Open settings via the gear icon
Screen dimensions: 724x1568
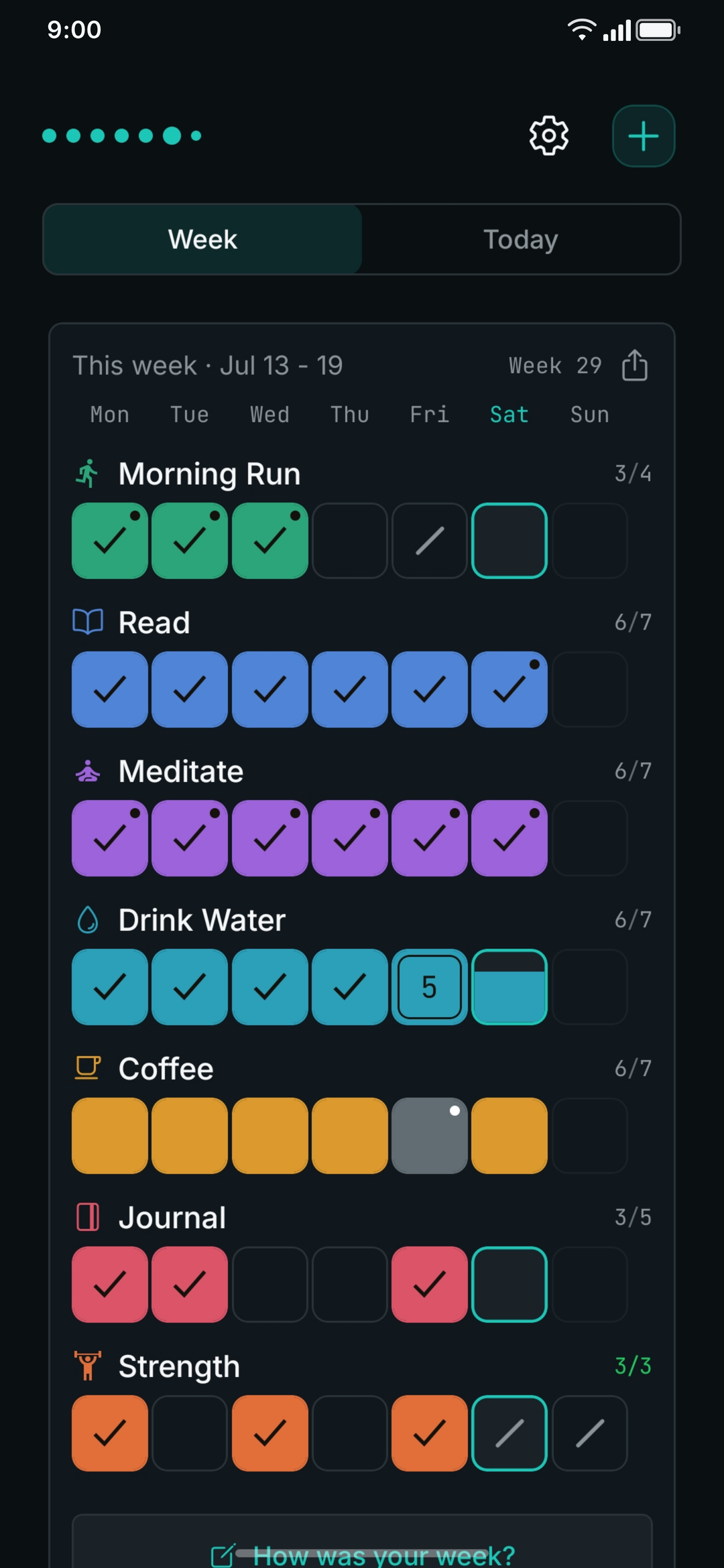[x=549, y=136]
